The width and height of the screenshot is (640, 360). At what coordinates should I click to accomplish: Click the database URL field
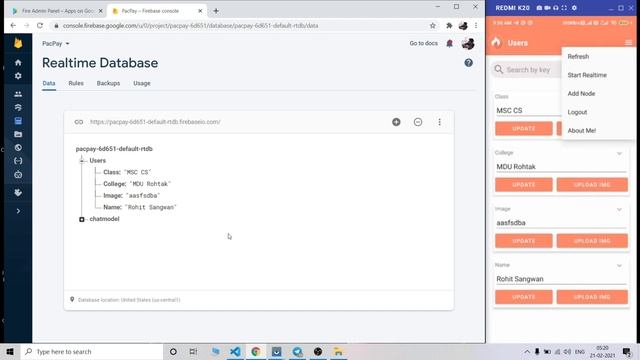155,122
